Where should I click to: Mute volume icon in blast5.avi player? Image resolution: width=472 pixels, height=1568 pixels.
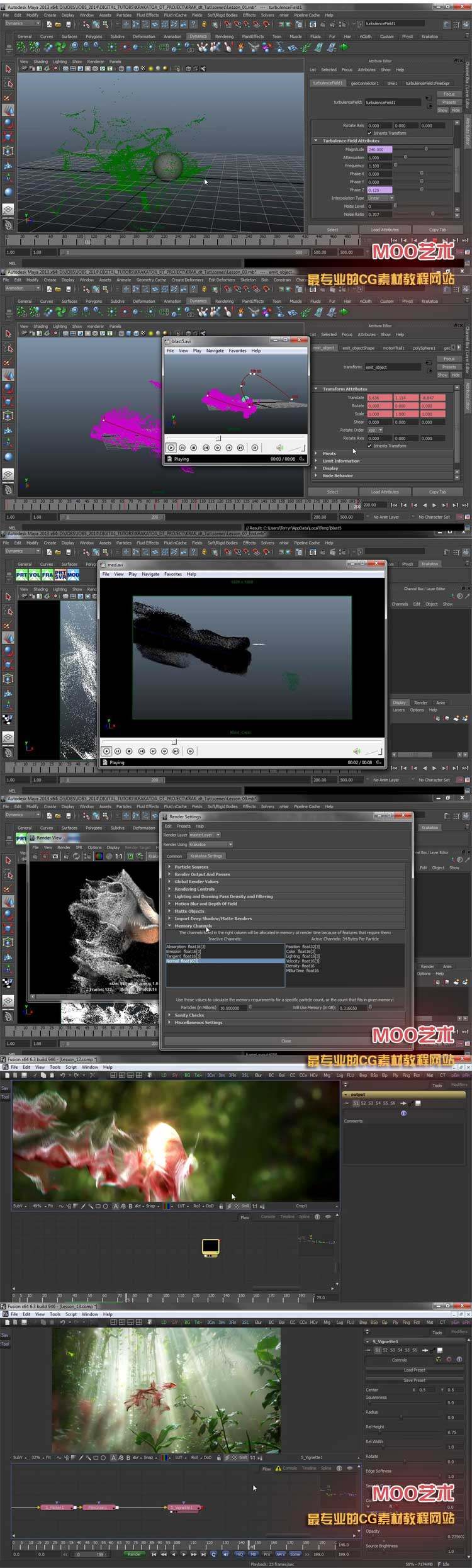[x=279, y=448]
